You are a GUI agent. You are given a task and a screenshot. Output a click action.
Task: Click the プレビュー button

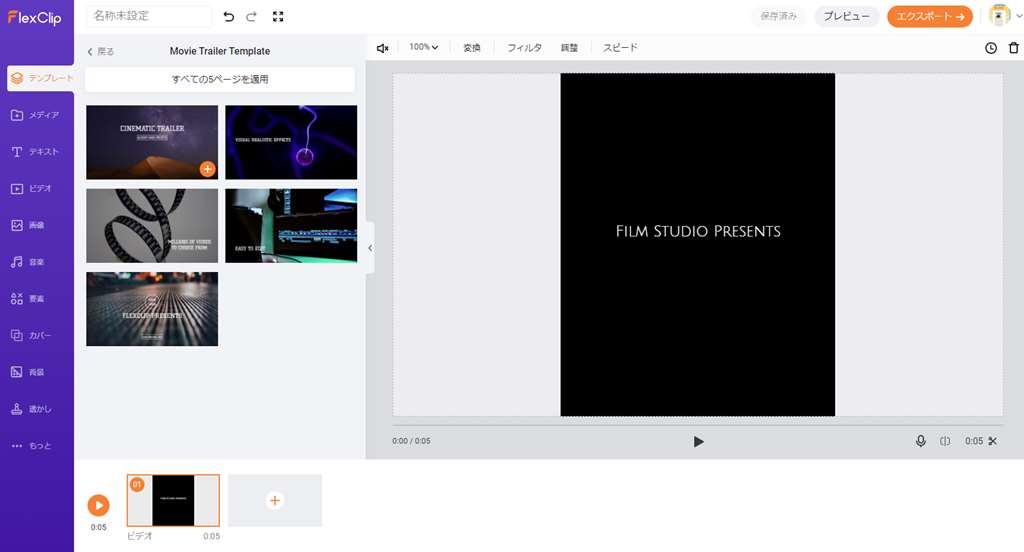coord(846,17)
